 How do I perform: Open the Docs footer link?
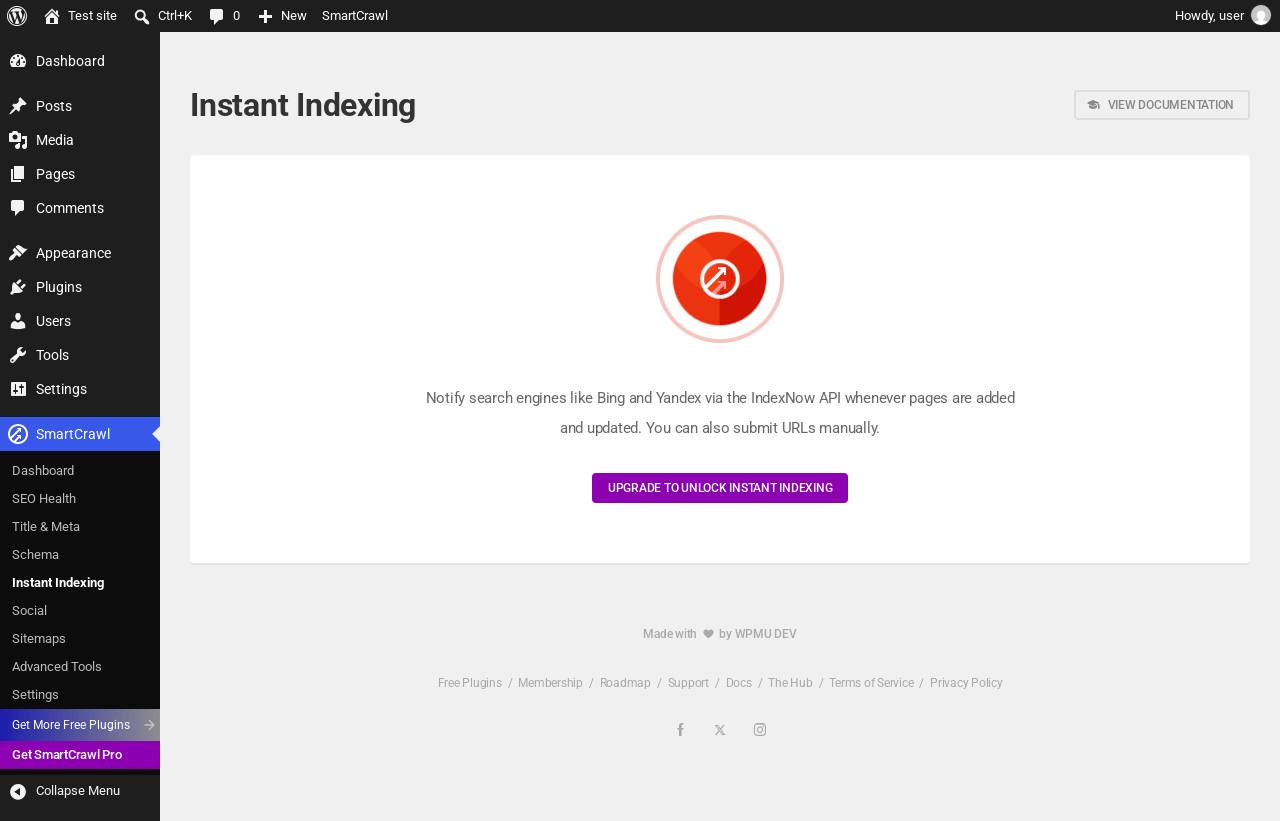[739, 683]
